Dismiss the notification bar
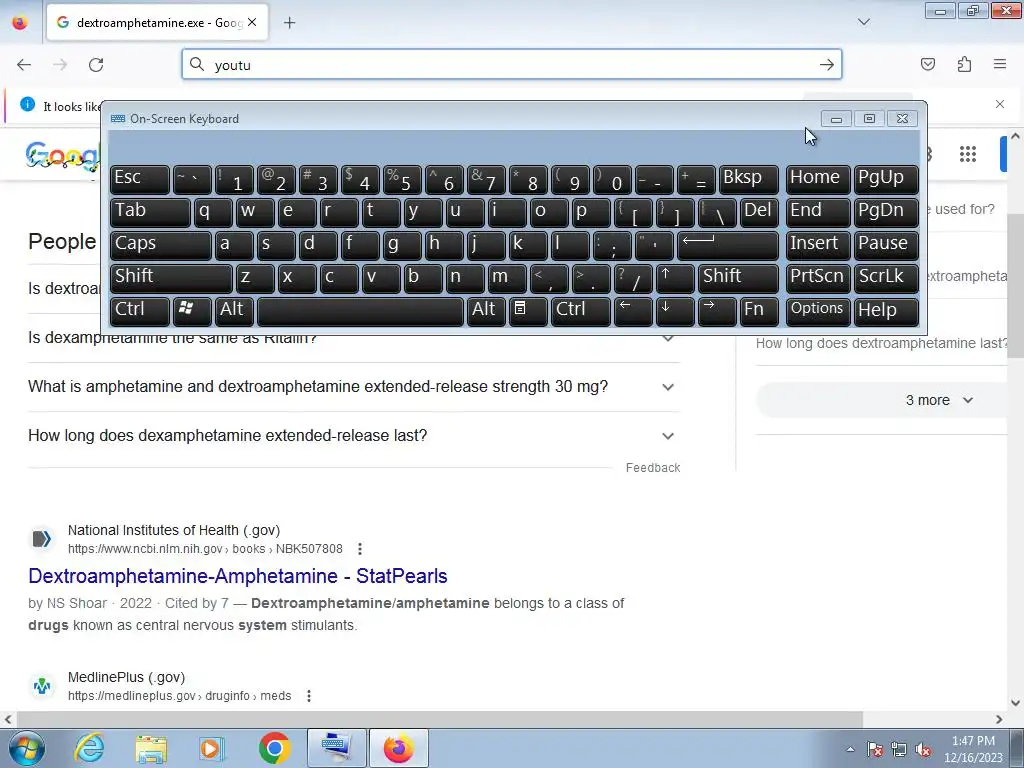Screen dimensions: 1024x768 click(1000, 104)
